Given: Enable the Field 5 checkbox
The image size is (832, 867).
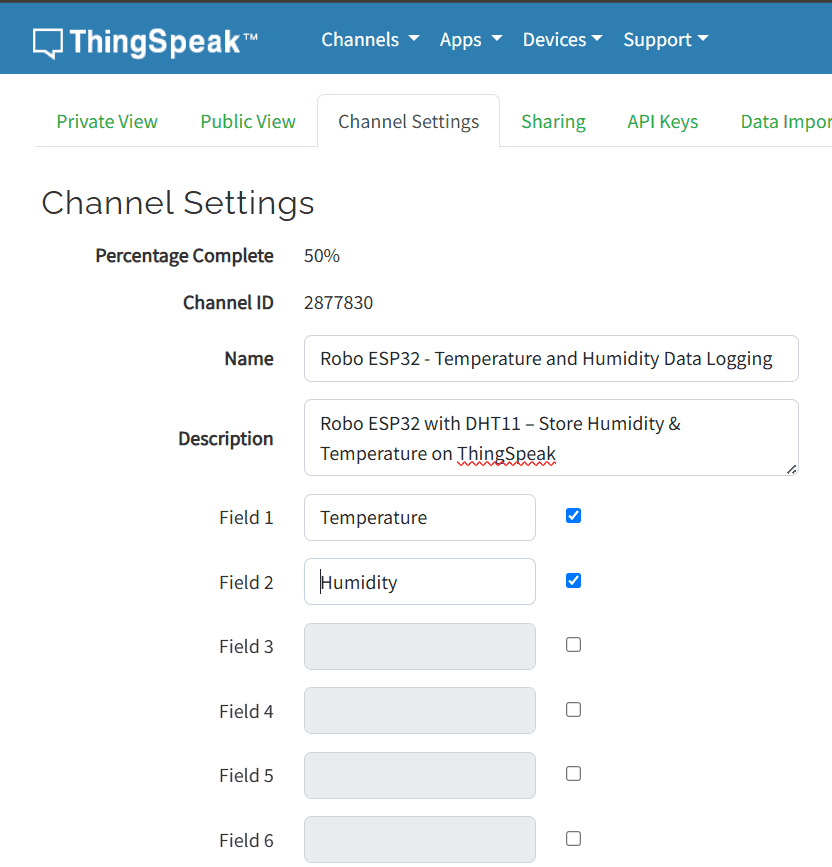Looking at the screenshot, I should [x=573, y=773].
